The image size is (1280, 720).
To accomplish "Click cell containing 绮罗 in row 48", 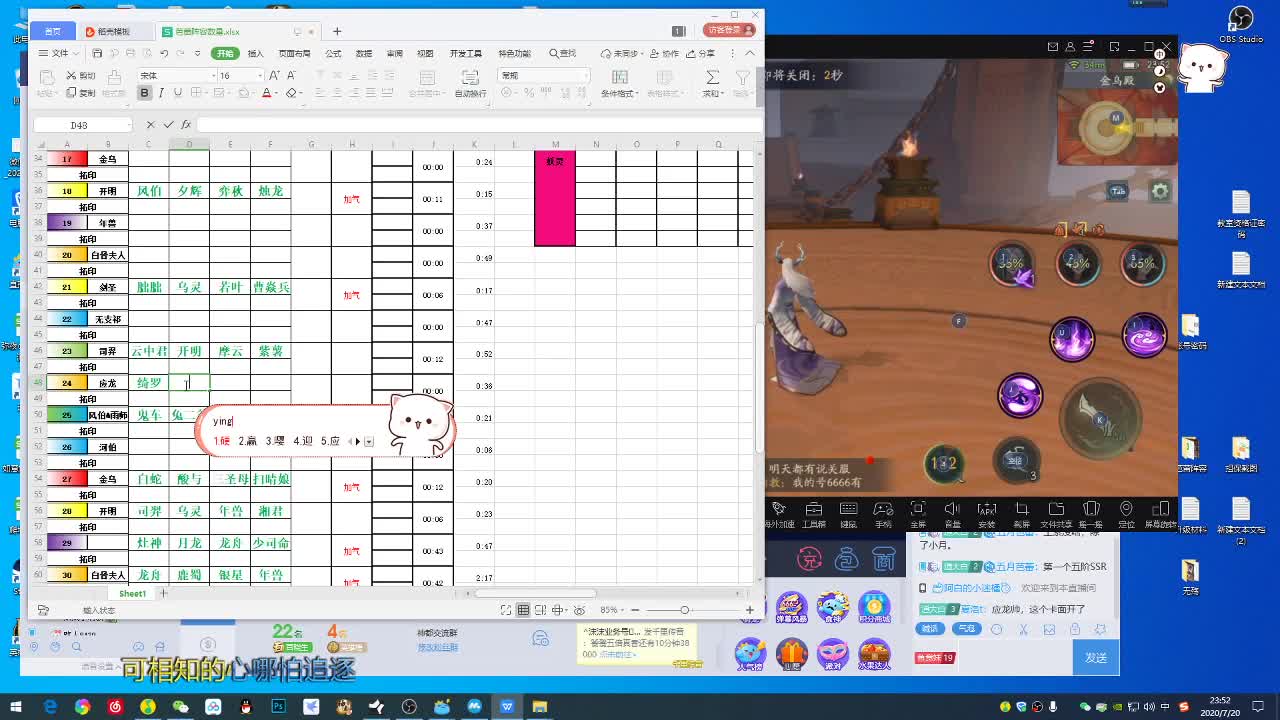I will coord(149,383).
